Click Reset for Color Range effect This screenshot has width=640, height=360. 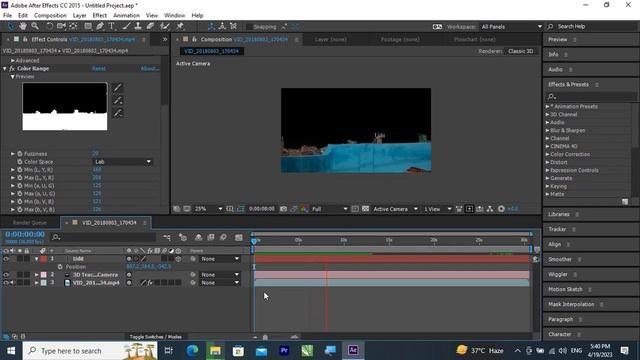click(x=99, y=69)
